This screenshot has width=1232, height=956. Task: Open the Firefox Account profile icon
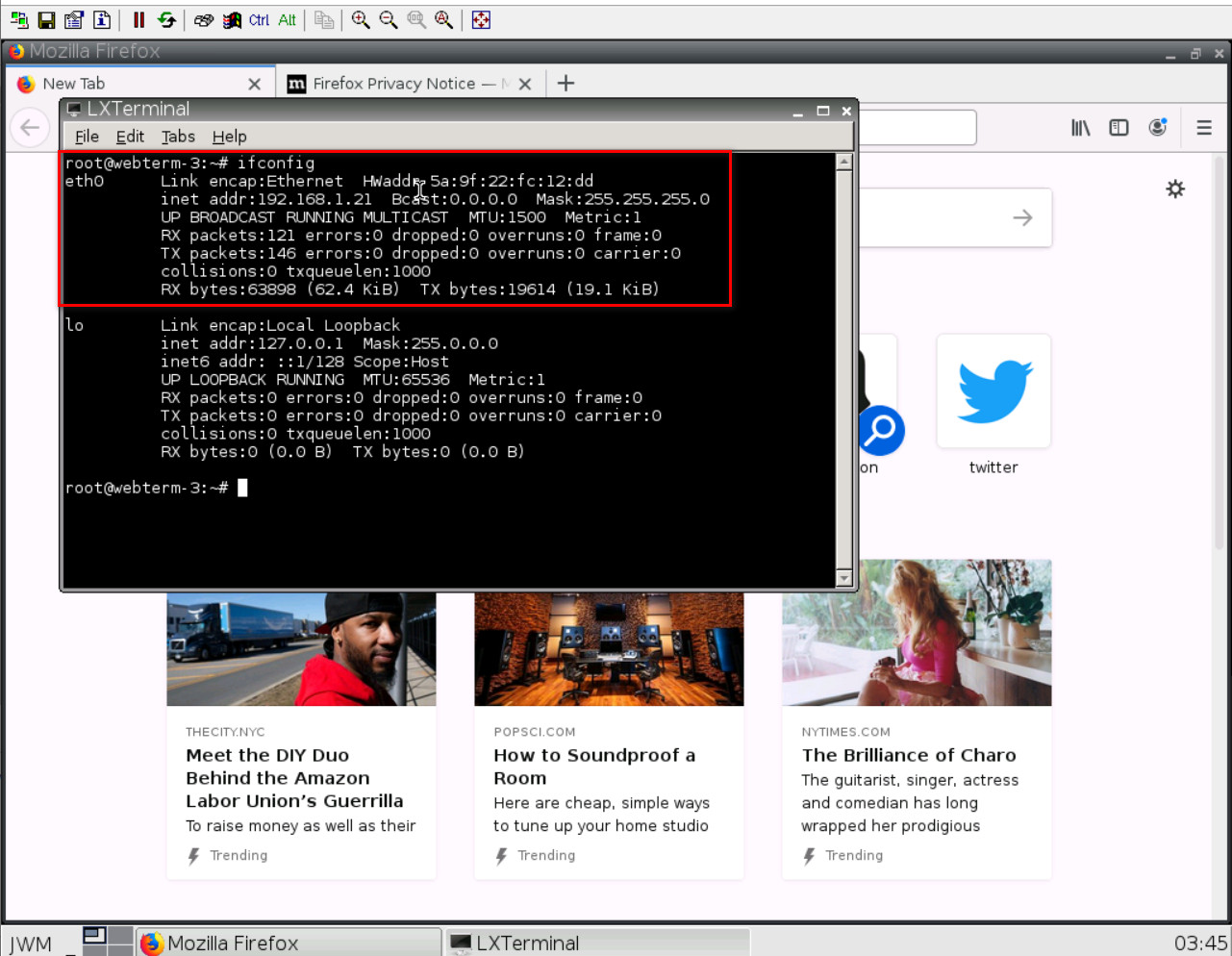(1157, 126)
